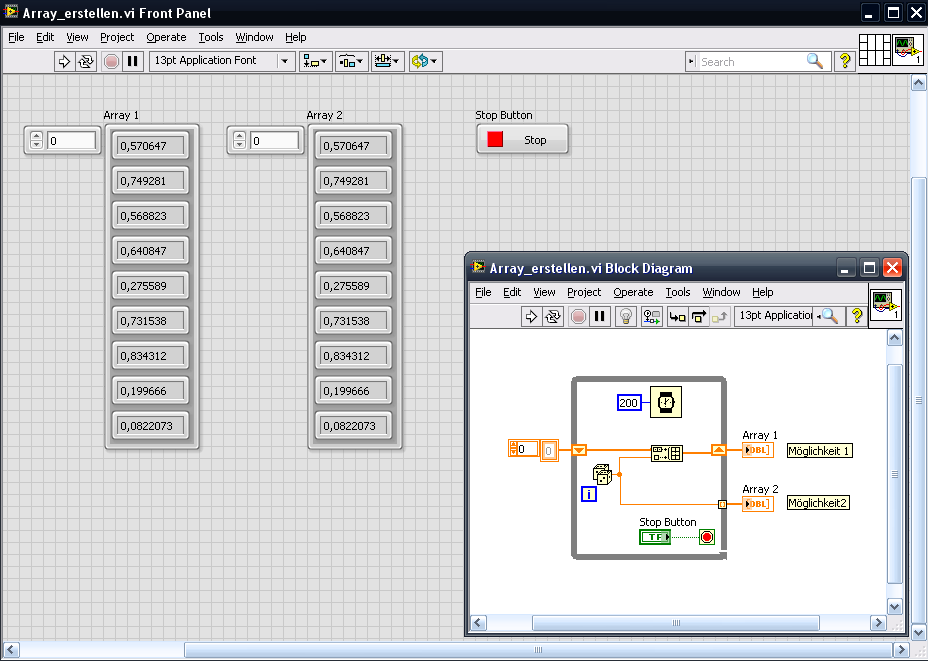This screenshot has height=661, width=928.
Task: Click the Step Into icon in Block Diagram
Action: click(677, 316)
